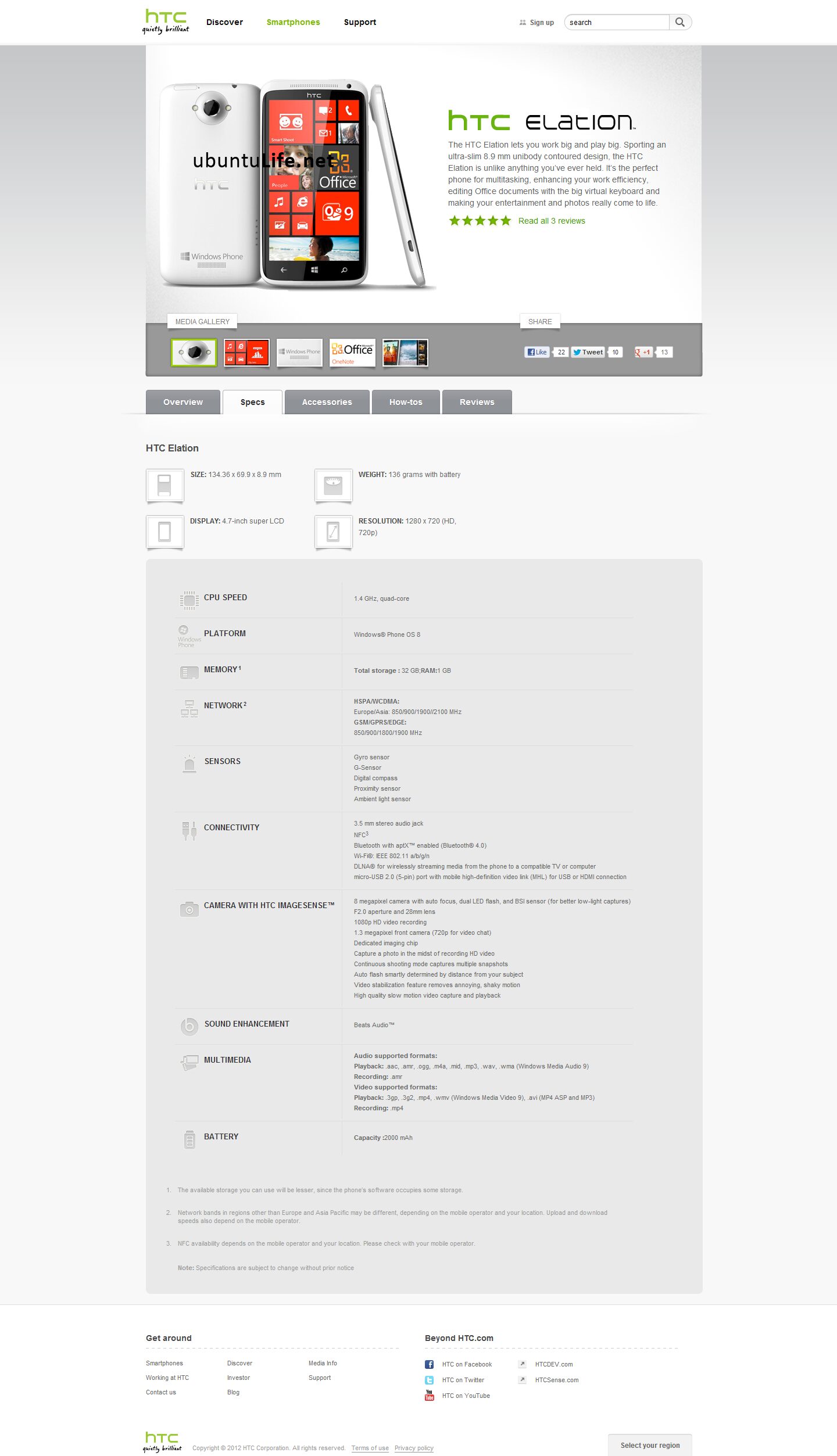The width and height of the screenshot is (837, 1456).
Task: Open HTC on Twitter link
Action: pyautogui.click(x=463, y=1380)
